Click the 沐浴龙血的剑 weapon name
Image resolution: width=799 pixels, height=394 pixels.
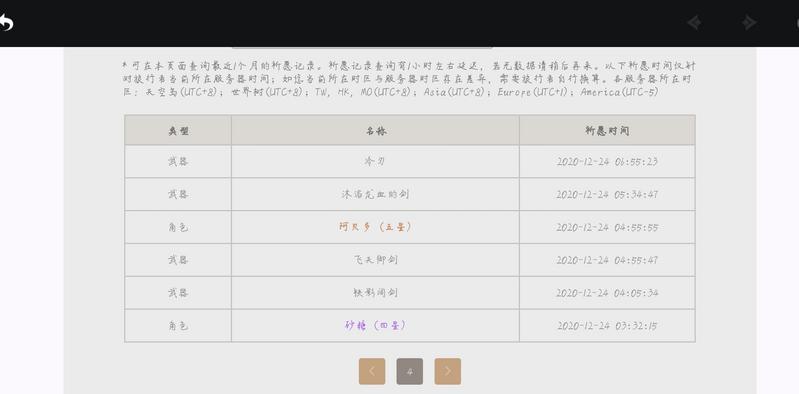375,194
